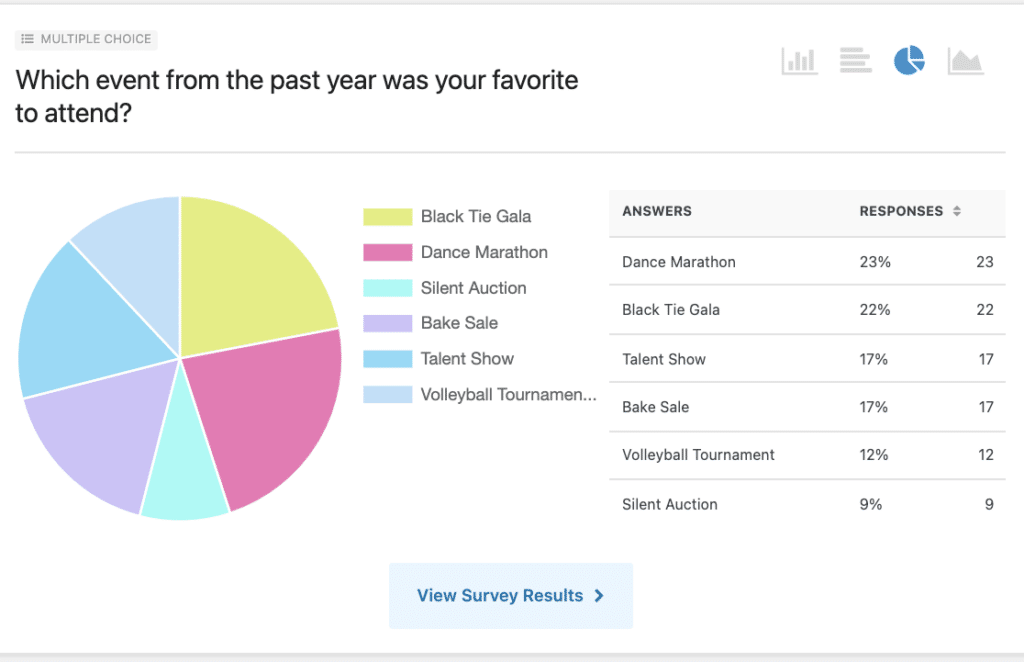Click the Bake Sale purple legend swatch

tap(387, 324)
